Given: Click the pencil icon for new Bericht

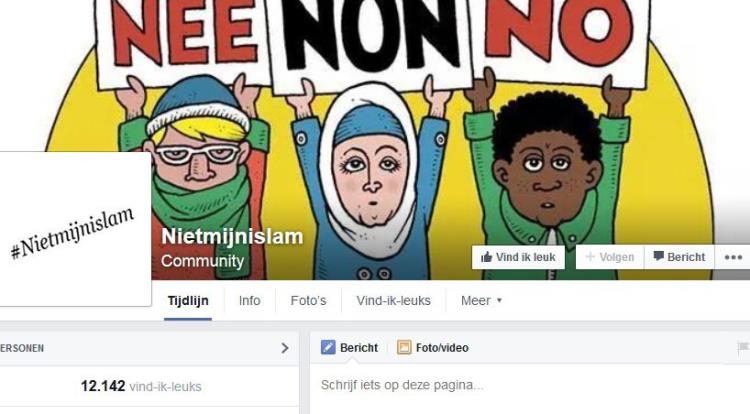Looking at the screenshot, I should [328, 347].
